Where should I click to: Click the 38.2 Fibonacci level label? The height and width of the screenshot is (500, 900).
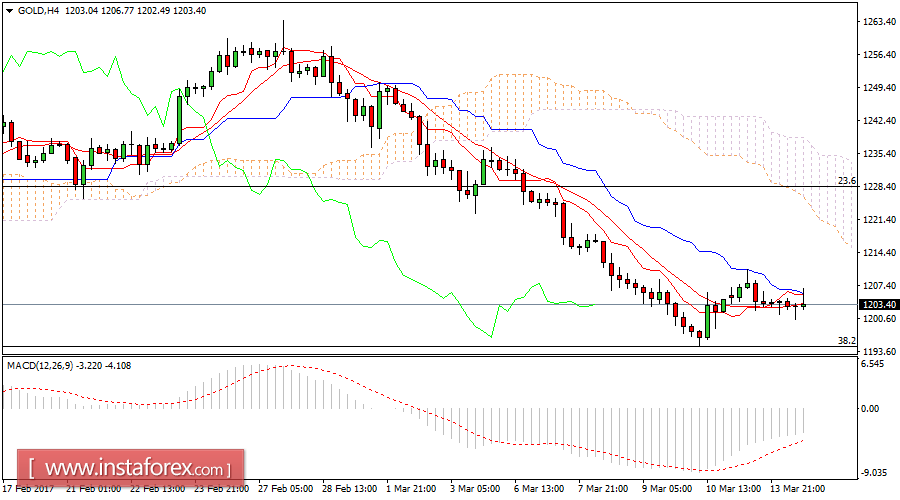[x=847, y=340]
